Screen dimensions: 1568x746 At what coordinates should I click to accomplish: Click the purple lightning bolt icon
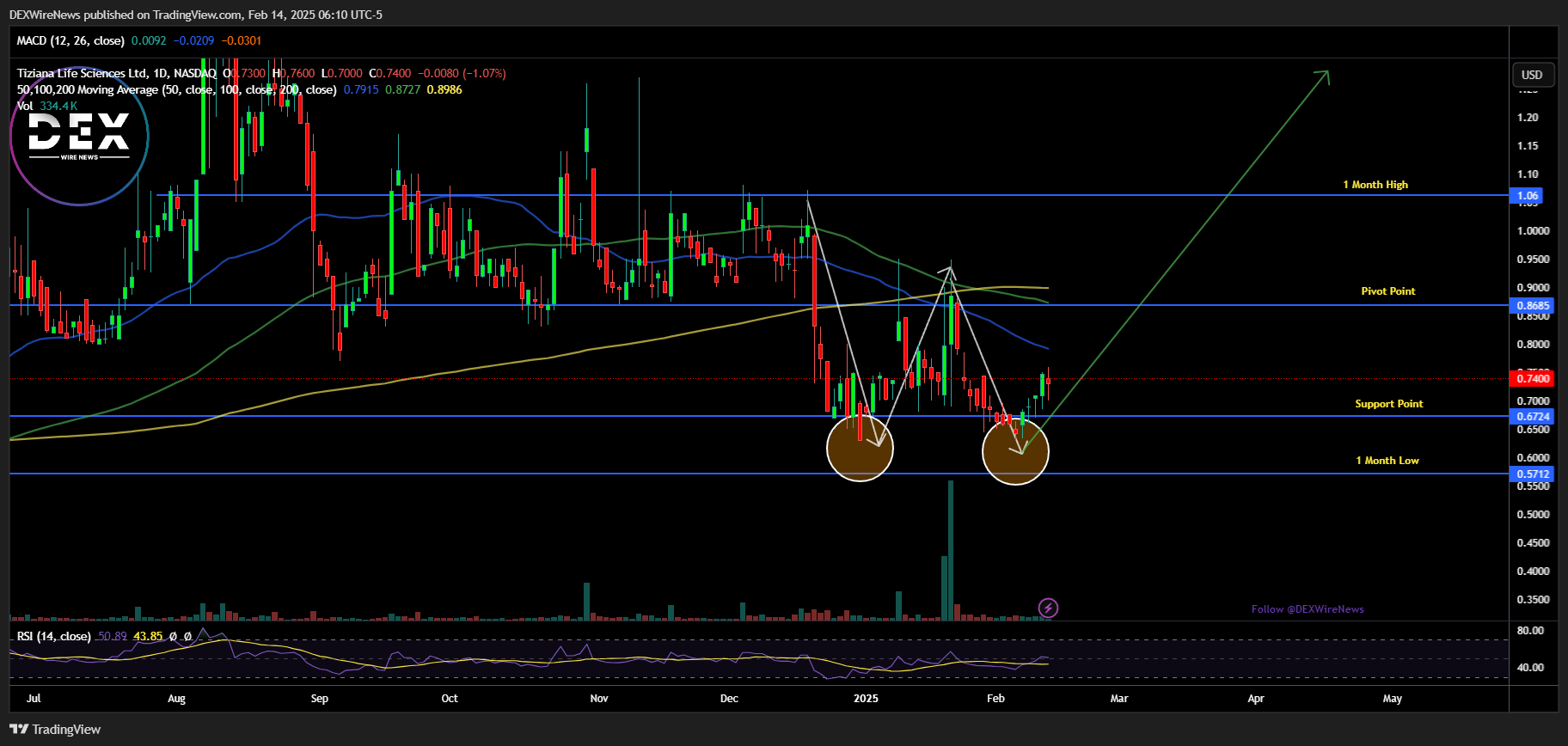pos(1048,608)
